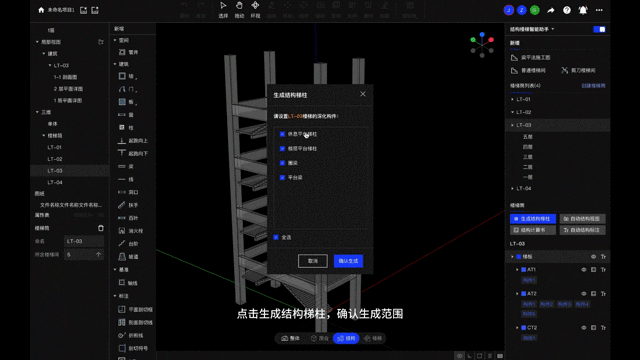
Task: Toggle the assistant panel switch
Action: click(599, 29)
